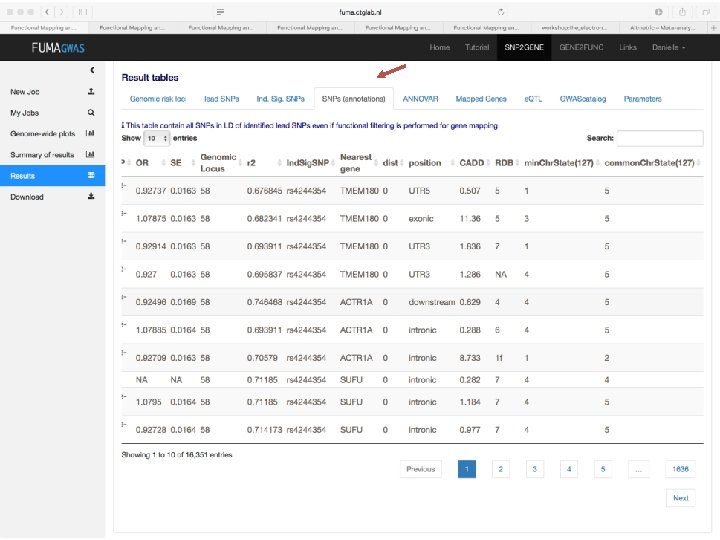Focus the table Search input field
Screen dimensions: 720x540
[660, 138]
